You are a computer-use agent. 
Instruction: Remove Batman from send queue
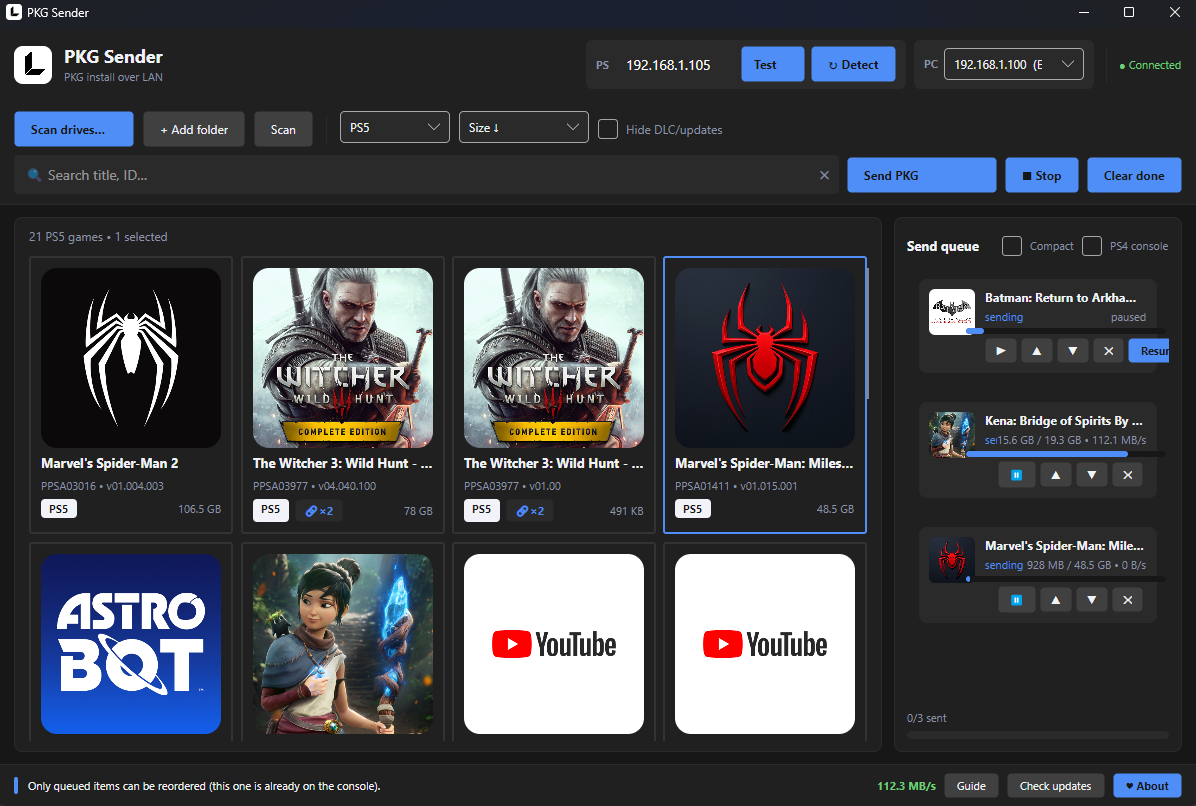[1108, 351]
